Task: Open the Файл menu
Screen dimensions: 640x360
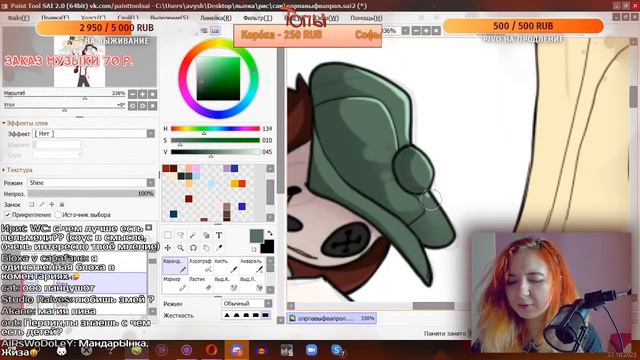Action: click(x=18, y=18)
